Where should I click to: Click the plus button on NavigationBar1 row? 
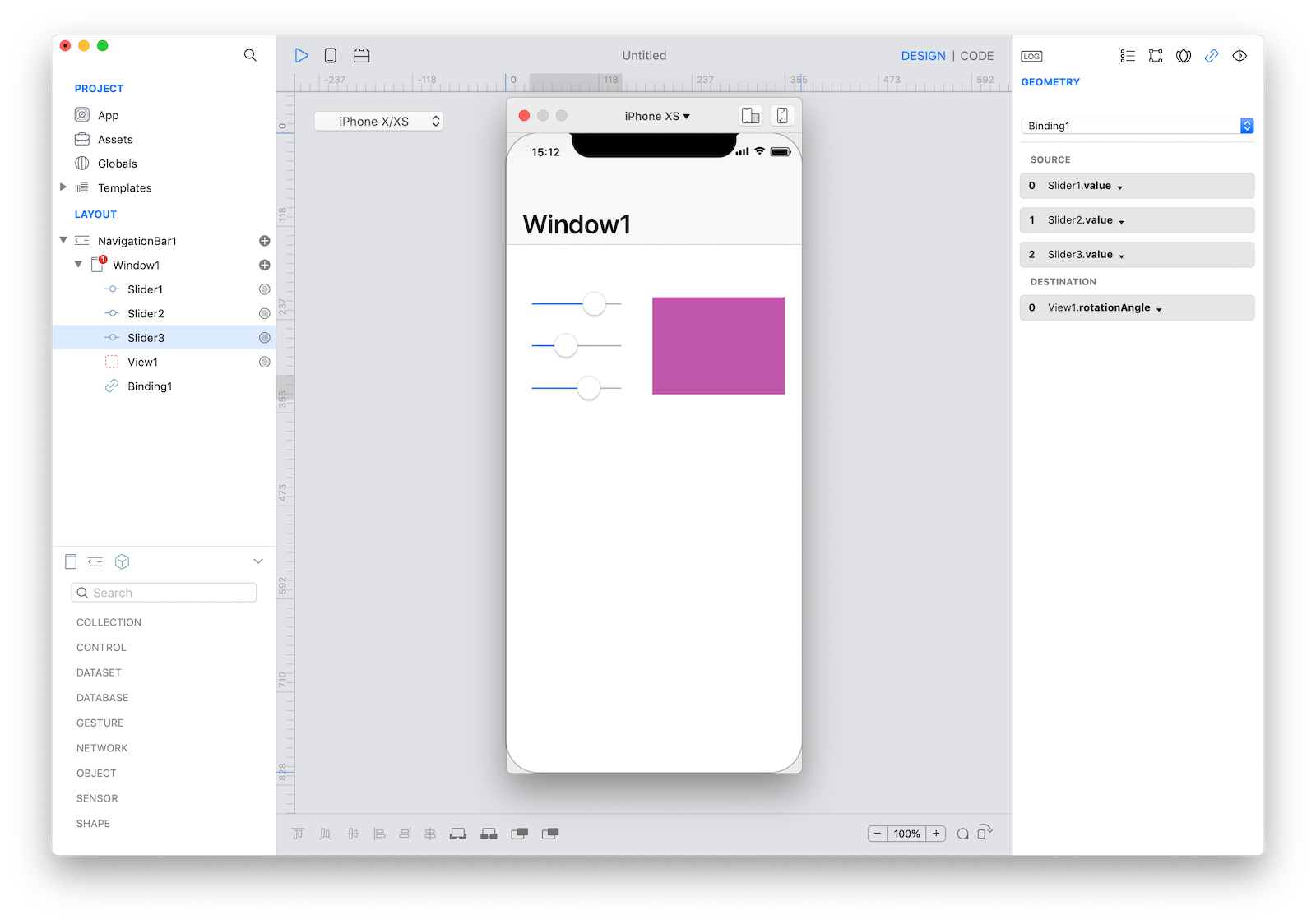point(265,241)
